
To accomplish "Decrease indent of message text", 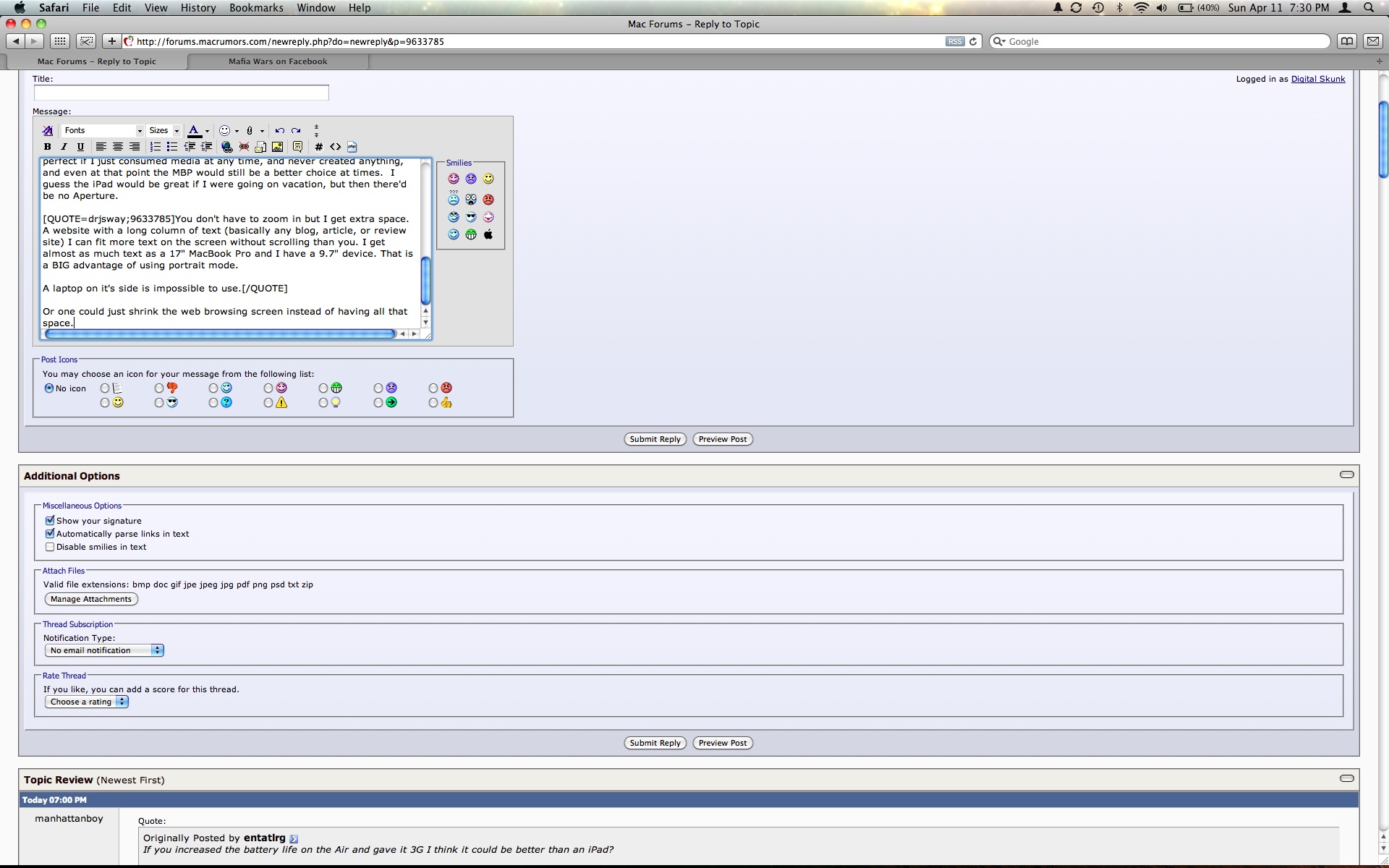I will (x=190, y=147).
